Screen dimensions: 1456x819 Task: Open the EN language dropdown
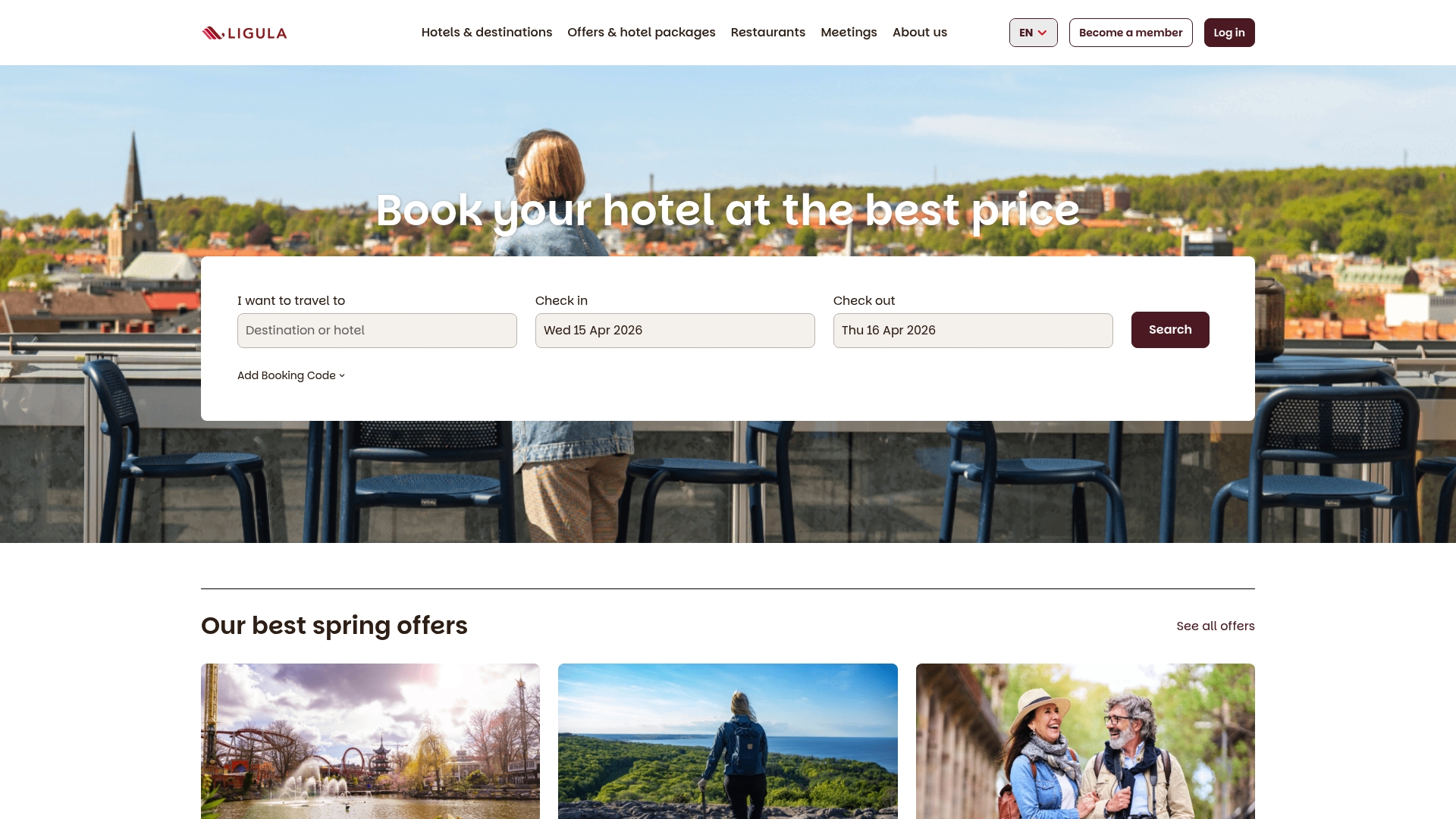coord(1033,33)
